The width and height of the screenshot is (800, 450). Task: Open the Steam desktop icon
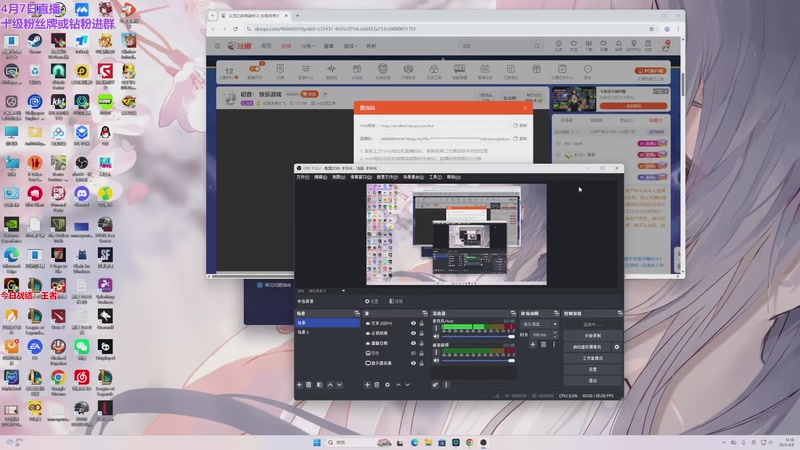coord(35,43)
